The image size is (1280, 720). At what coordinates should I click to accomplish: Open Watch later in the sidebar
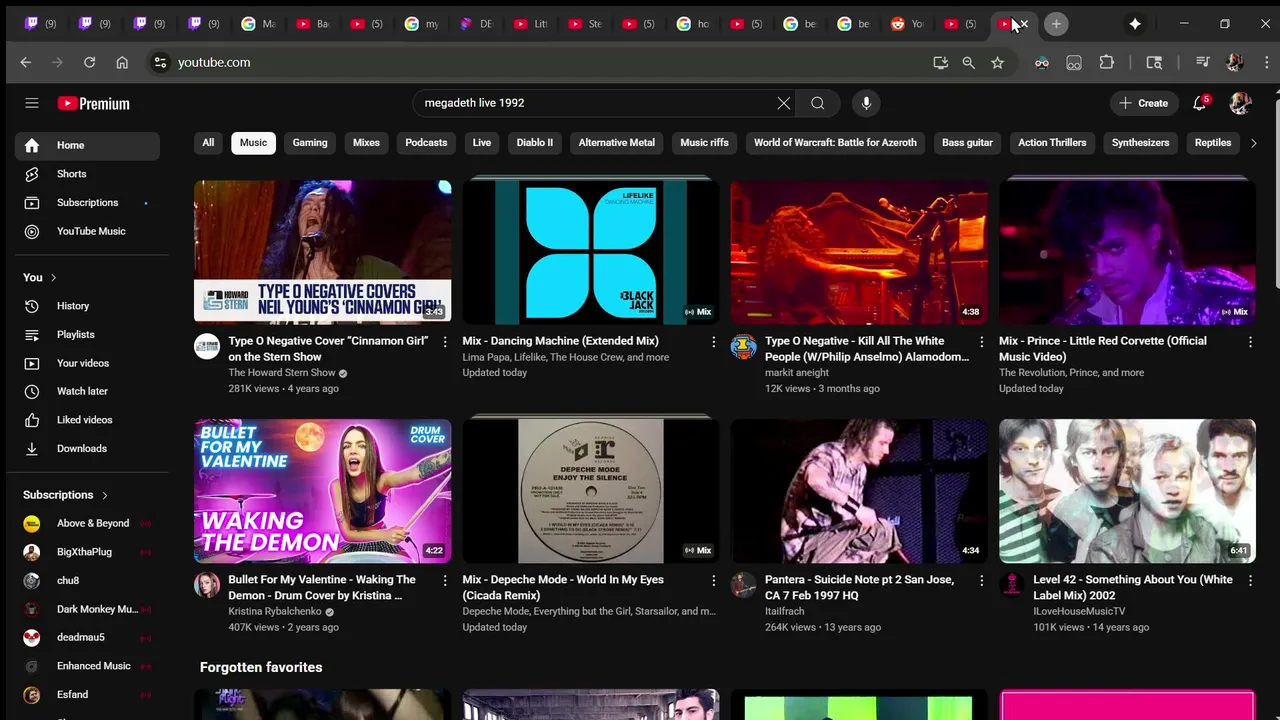[87, 391]
